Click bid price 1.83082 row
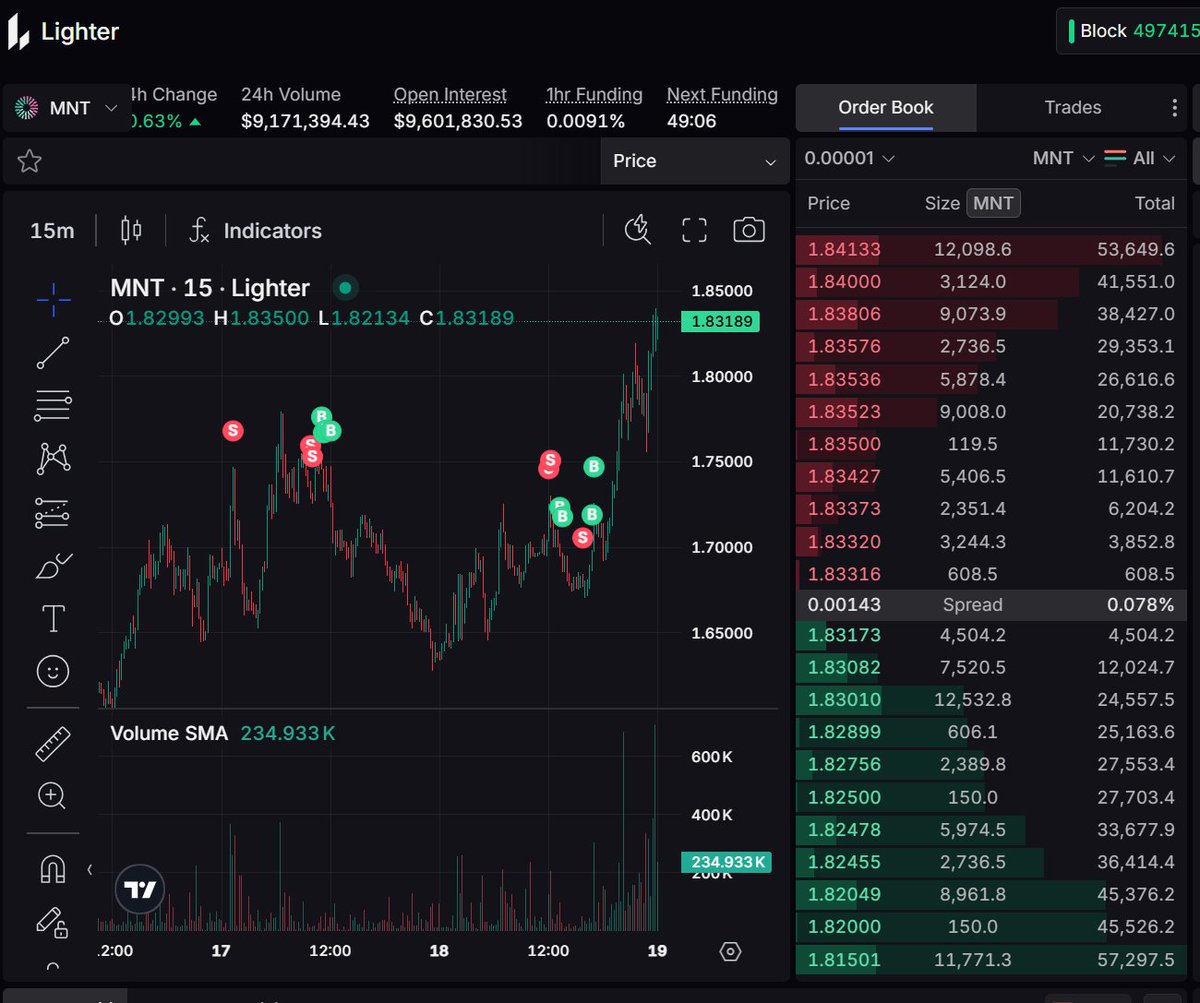1200x1003 pixels. 993,667
